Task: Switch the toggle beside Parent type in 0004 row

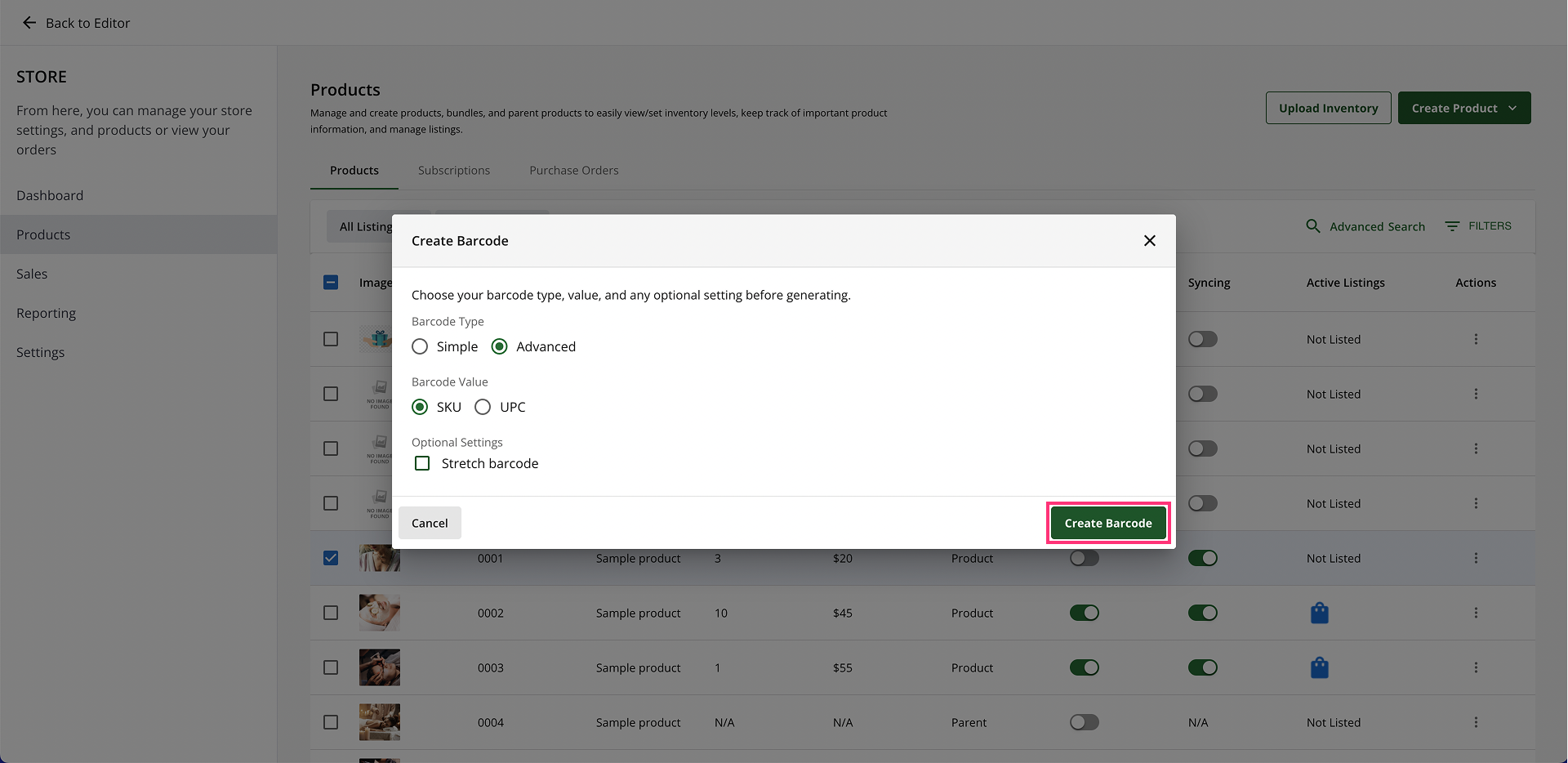Action: 1085,722
